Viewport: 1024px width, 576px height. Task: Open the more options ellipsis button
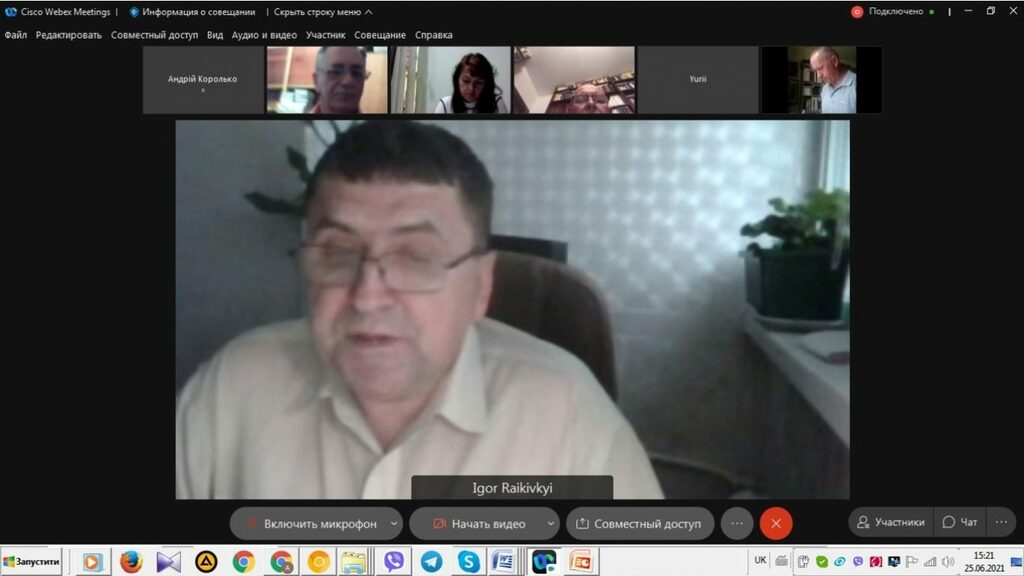(x=737, y=523)
